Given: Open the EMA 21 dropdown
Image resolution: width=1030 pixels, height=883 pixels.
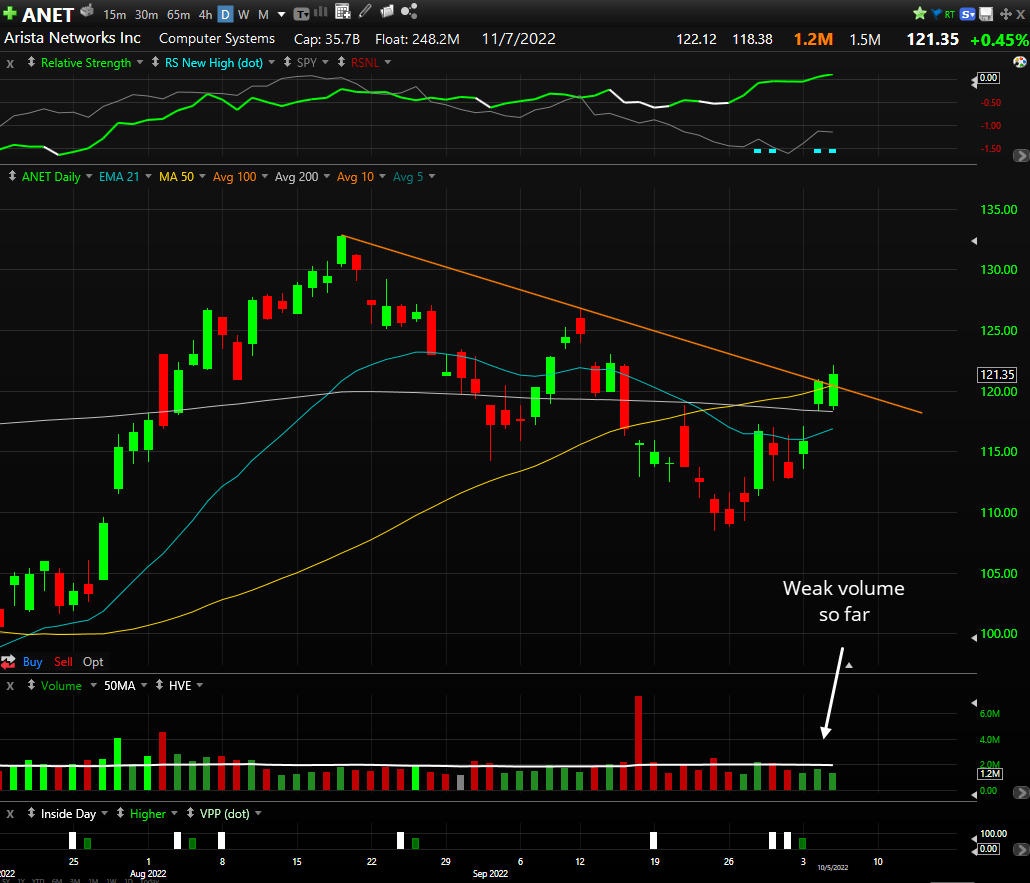Looking at the screenshot, I should coord(148,176).
